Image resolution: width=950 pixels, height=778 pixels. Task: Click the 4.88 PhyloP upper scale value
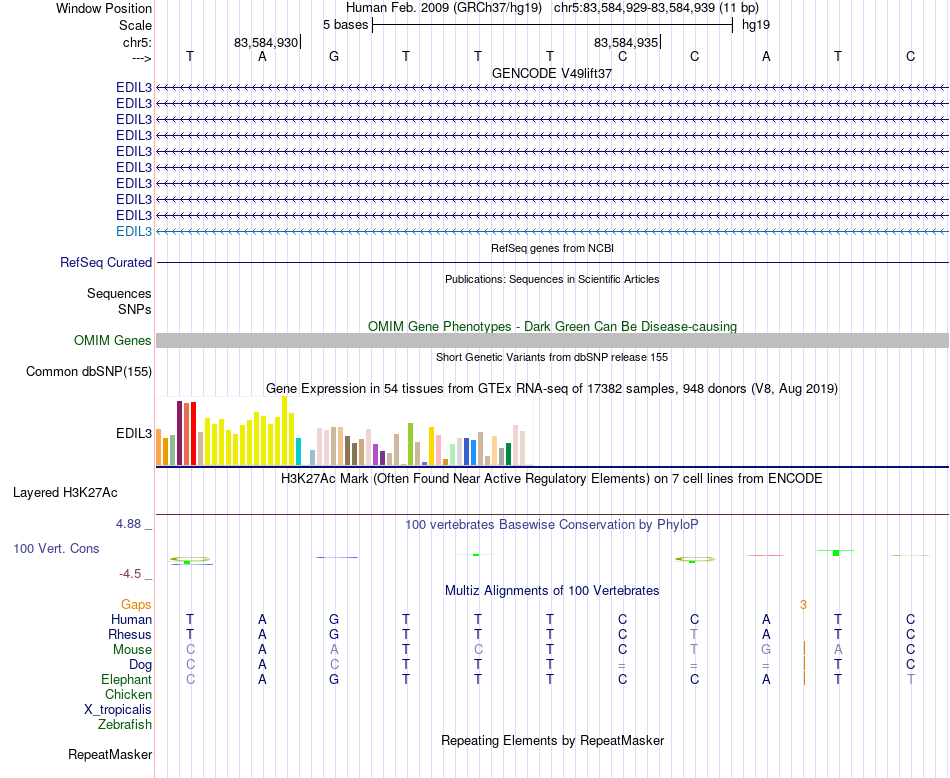128,524
